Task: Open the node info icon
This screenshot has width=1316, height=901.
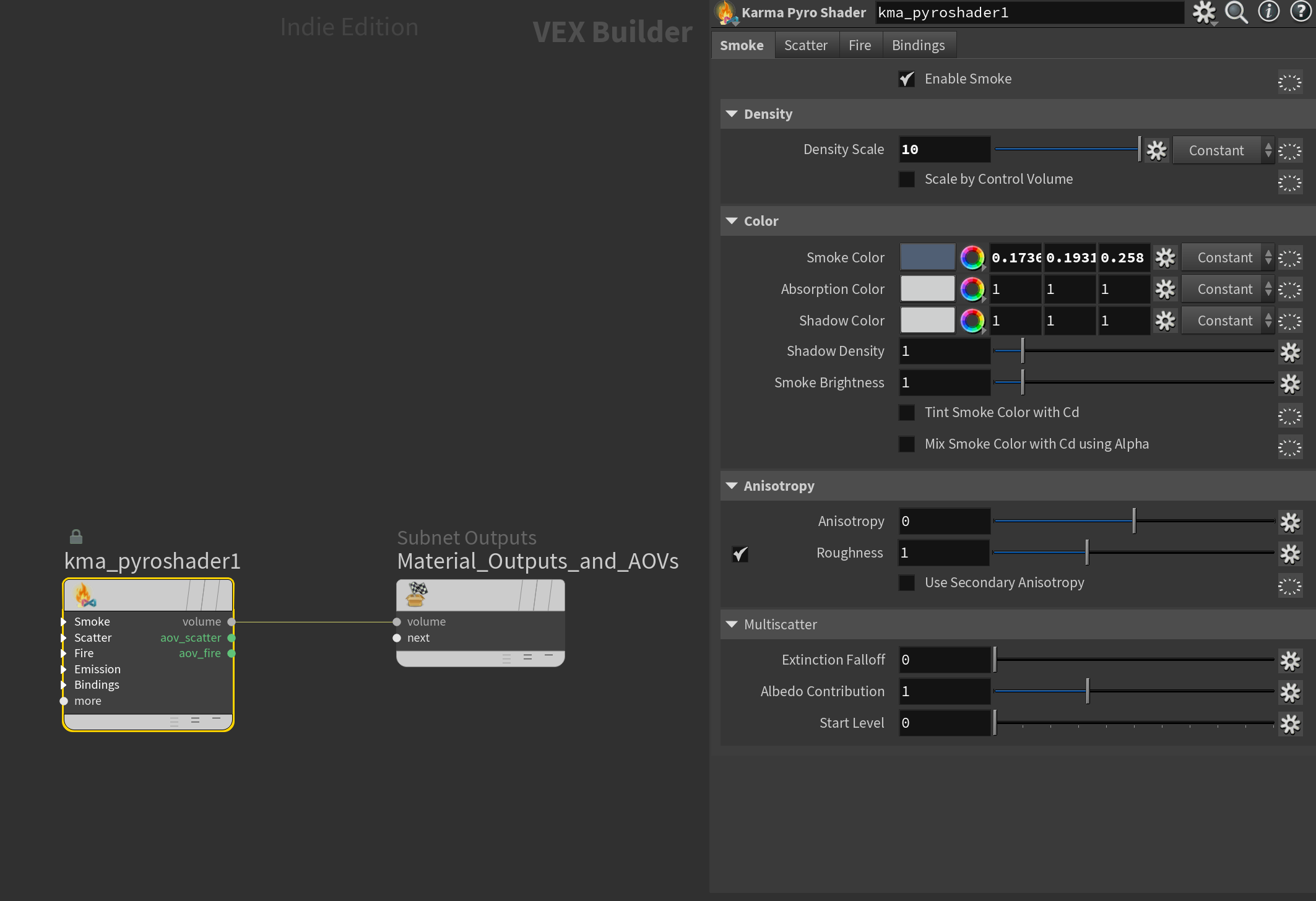Action: (1268, 12)
